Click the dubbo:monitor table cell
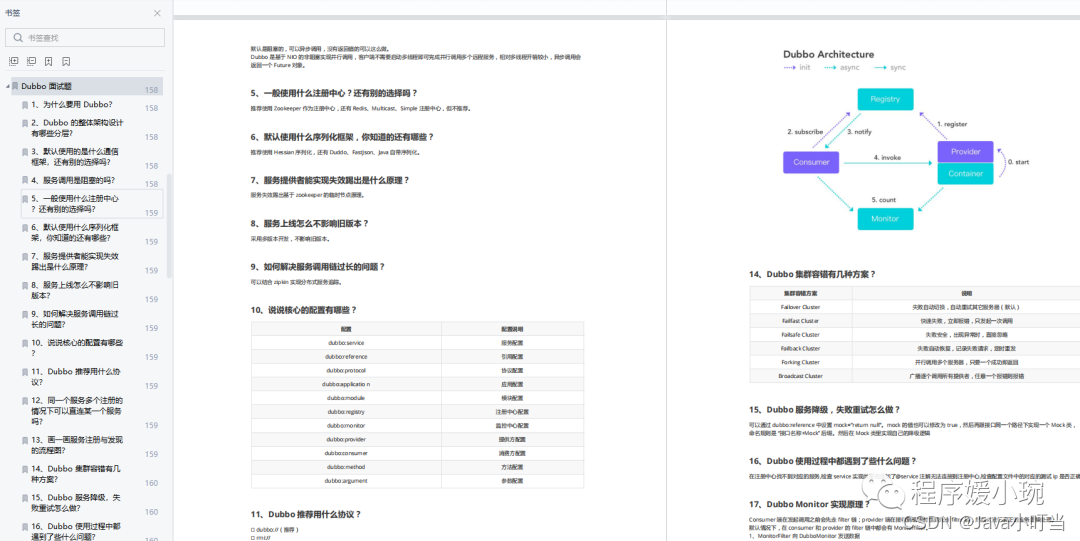The image size is (1080, 541). click(346, 425)
